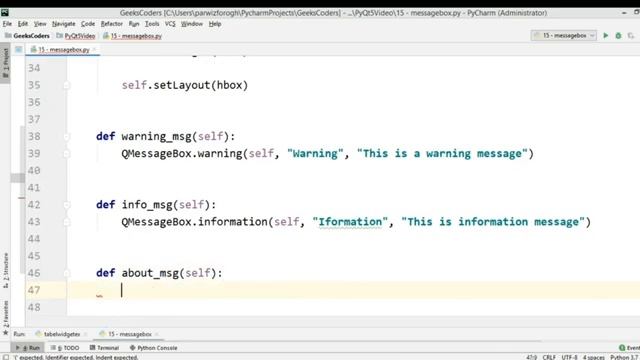Open the 4: Run tool window button
The image size is (640, 360).
pos(28,348)
